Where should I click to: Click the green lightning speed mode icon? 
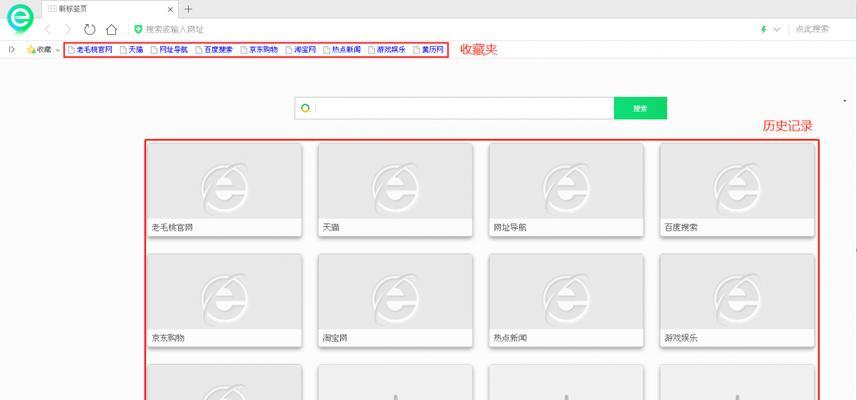tap(764, 30)
